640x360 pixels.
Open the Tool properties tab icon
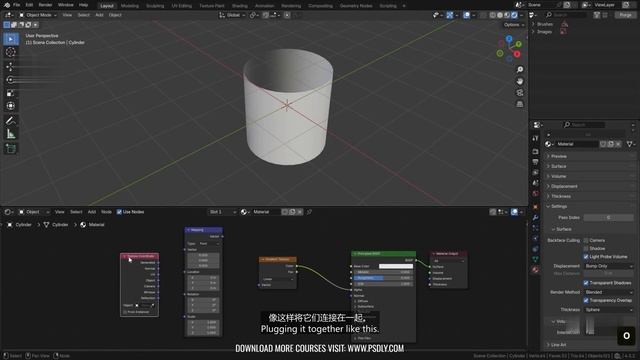point(536,138)
